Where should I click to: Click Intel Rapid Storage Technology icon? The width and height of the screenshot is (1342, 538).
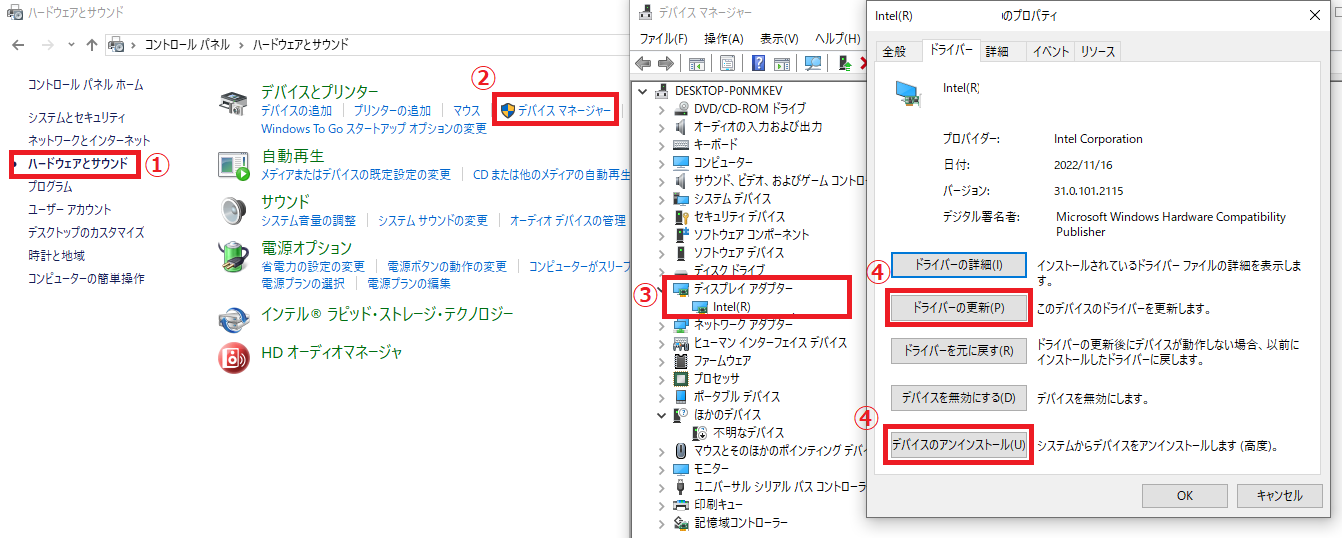[x=233, y=317]
